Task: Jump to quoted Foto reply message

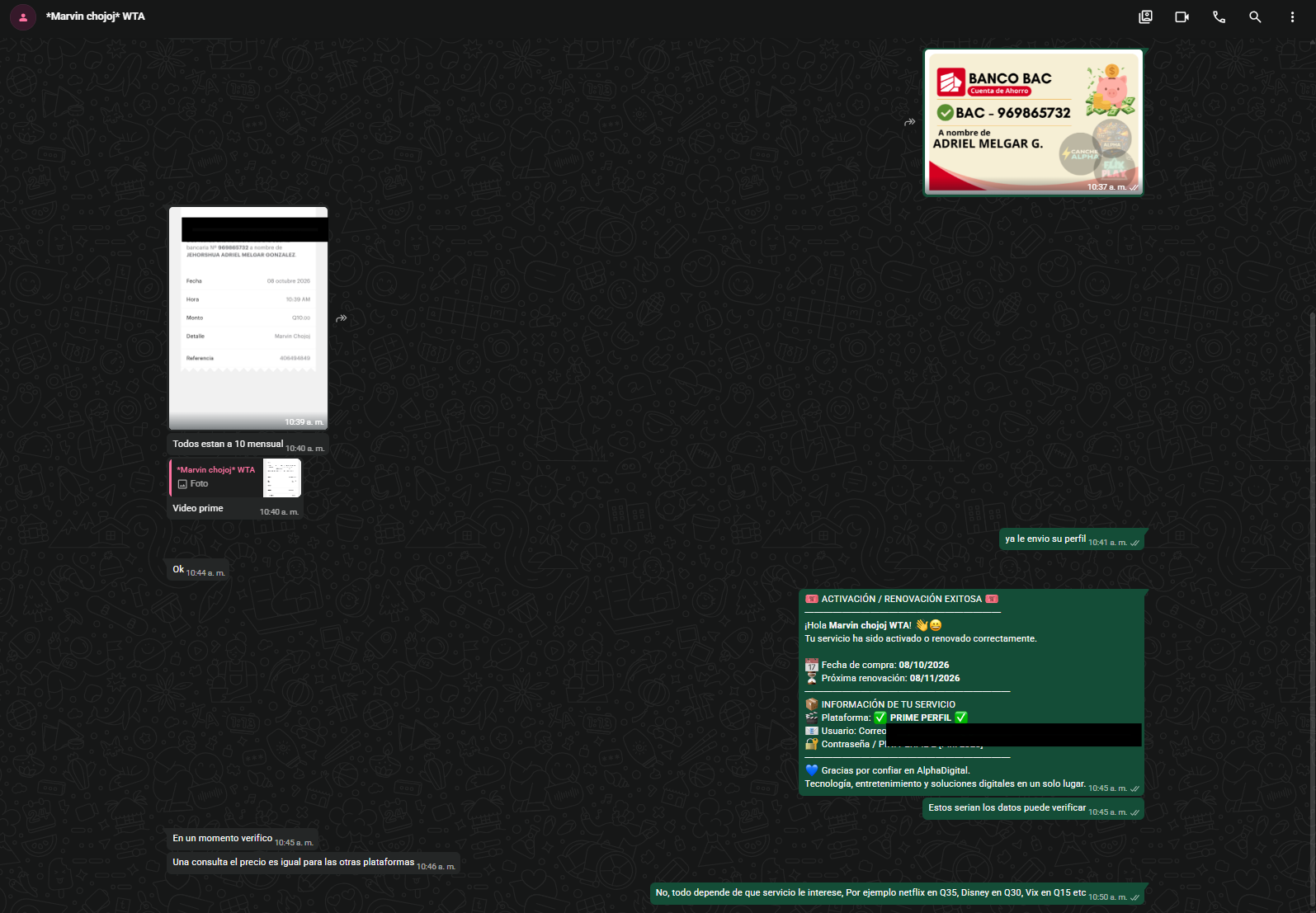Action: click(x=236, y=478)
